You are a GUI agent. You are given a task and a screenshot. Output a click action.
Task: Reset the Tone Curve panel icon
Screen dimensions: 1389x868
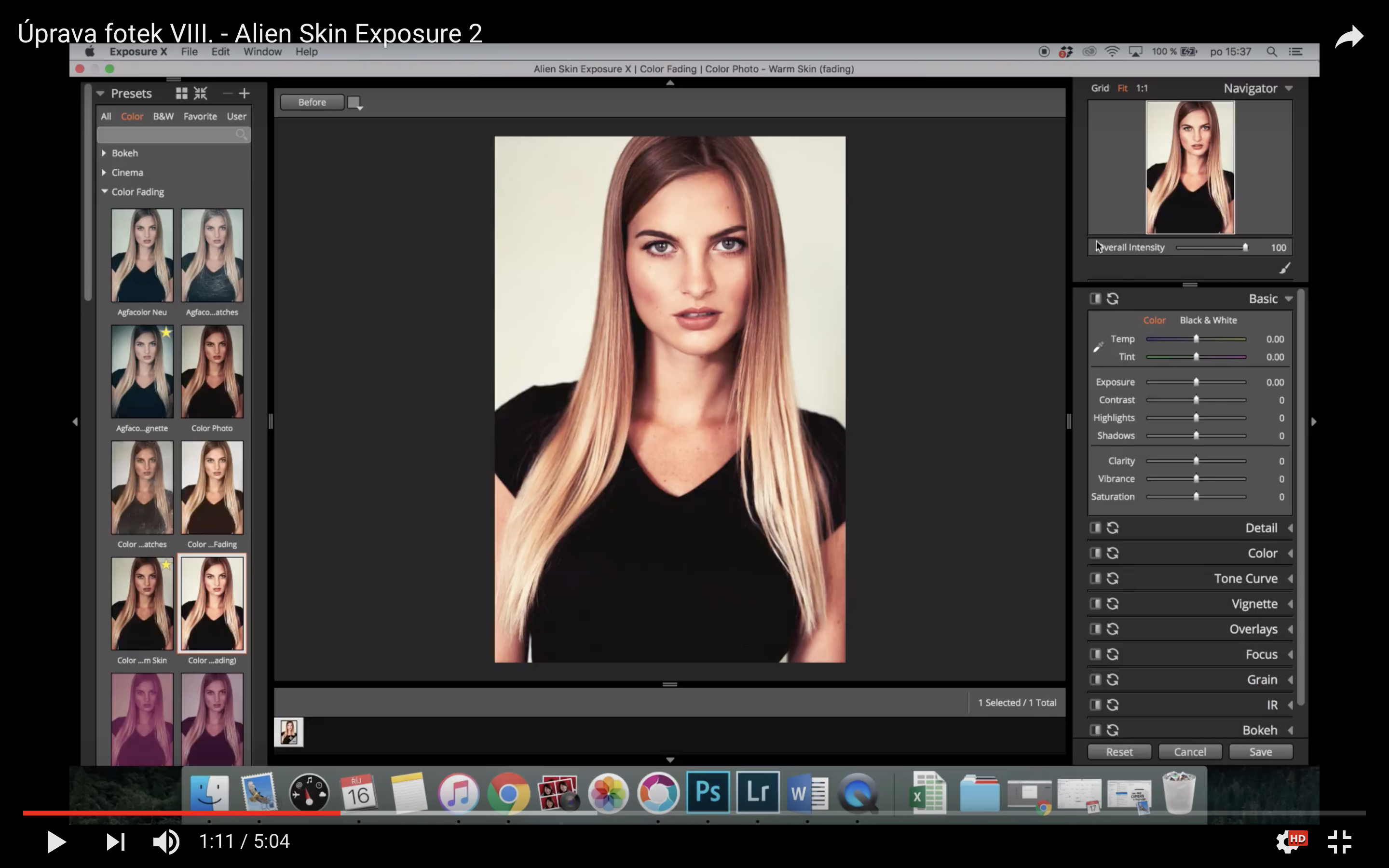1112,578
